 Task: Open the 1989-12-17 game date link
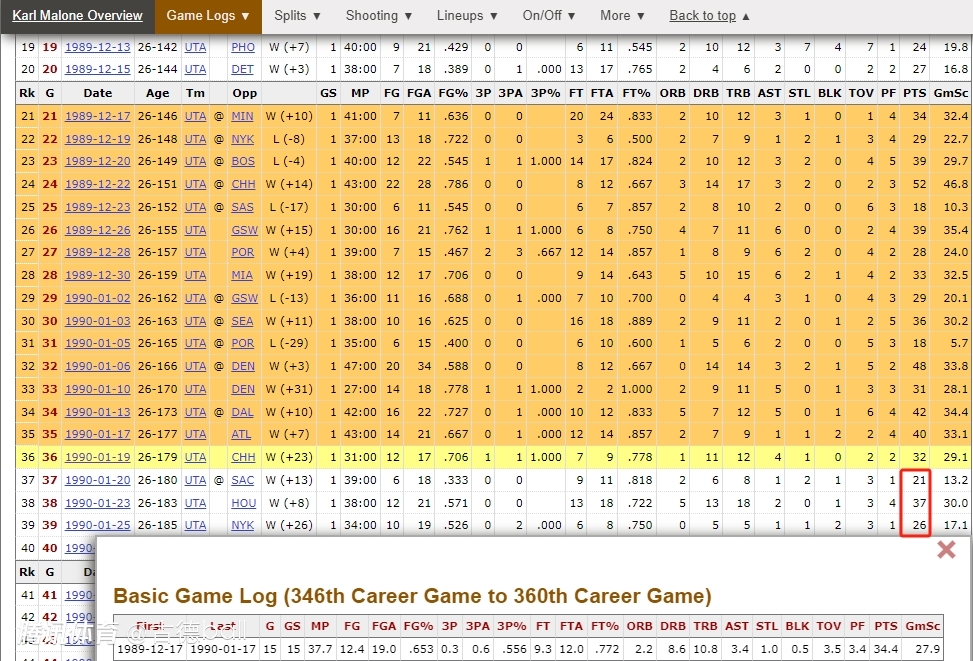pos(97,116)
